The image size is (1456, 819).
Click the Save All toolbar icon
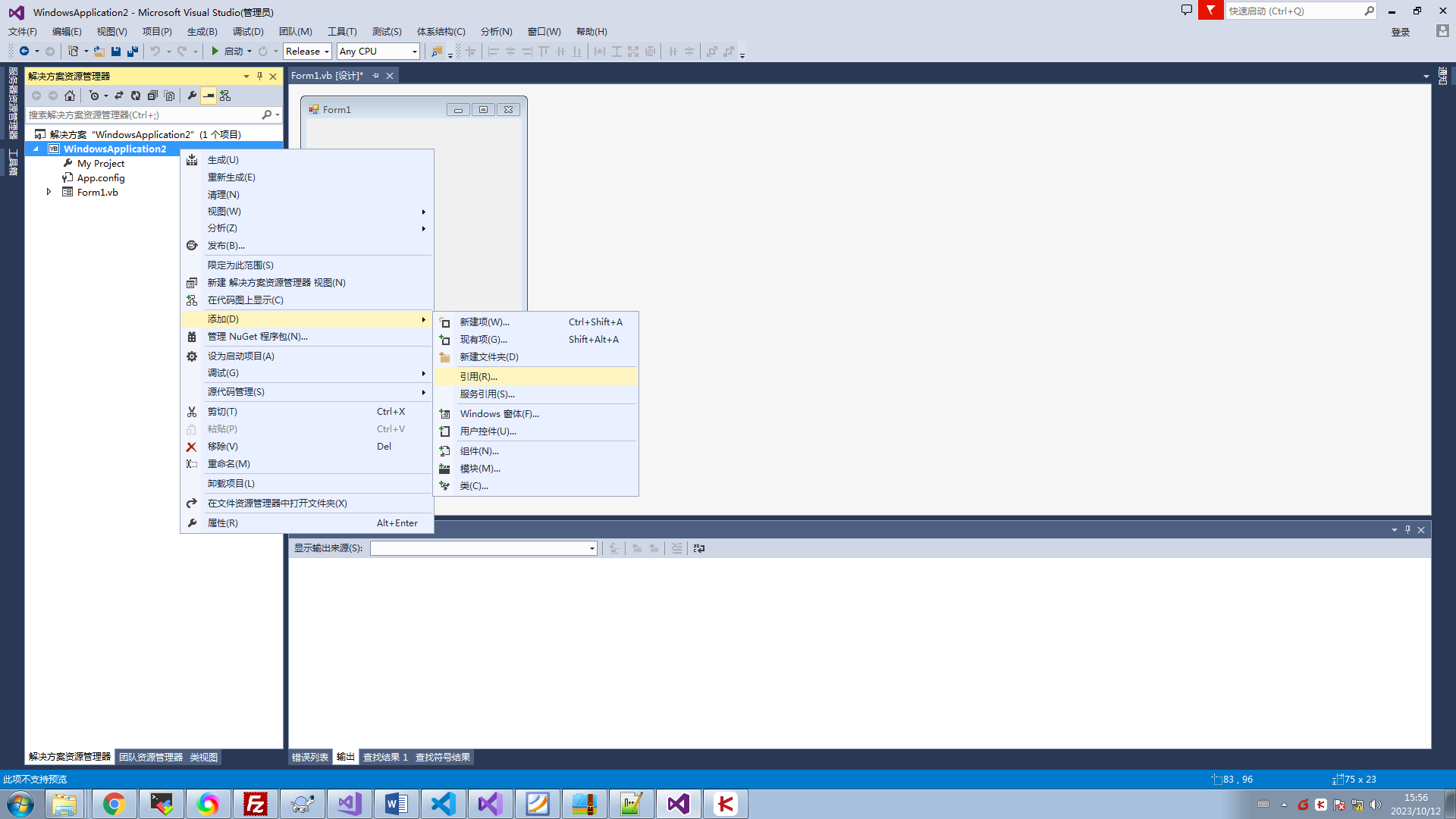(133, 52)
